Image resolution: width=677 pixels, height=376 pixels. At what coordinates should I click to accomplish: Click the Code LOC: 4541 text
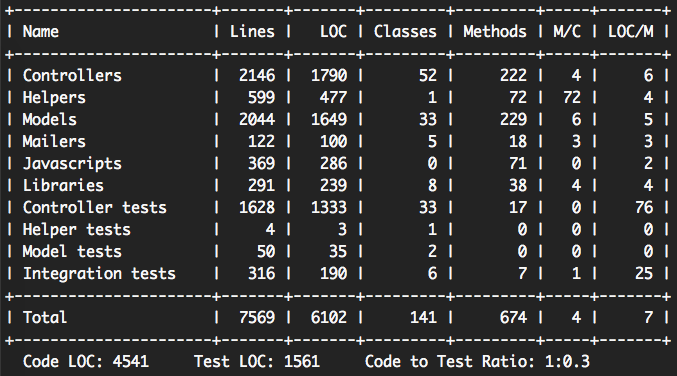point(85,361)
